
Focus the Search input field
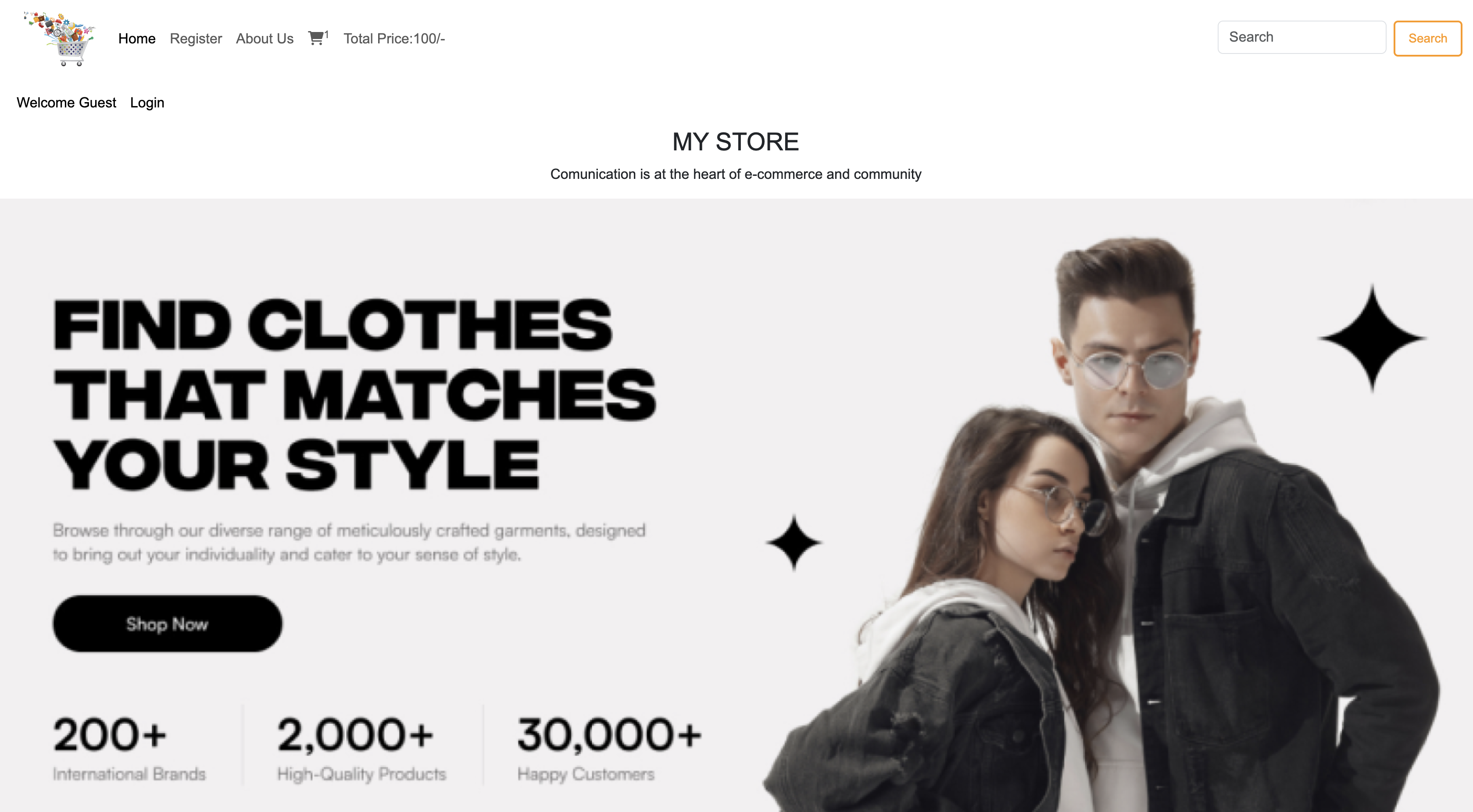1301,37
